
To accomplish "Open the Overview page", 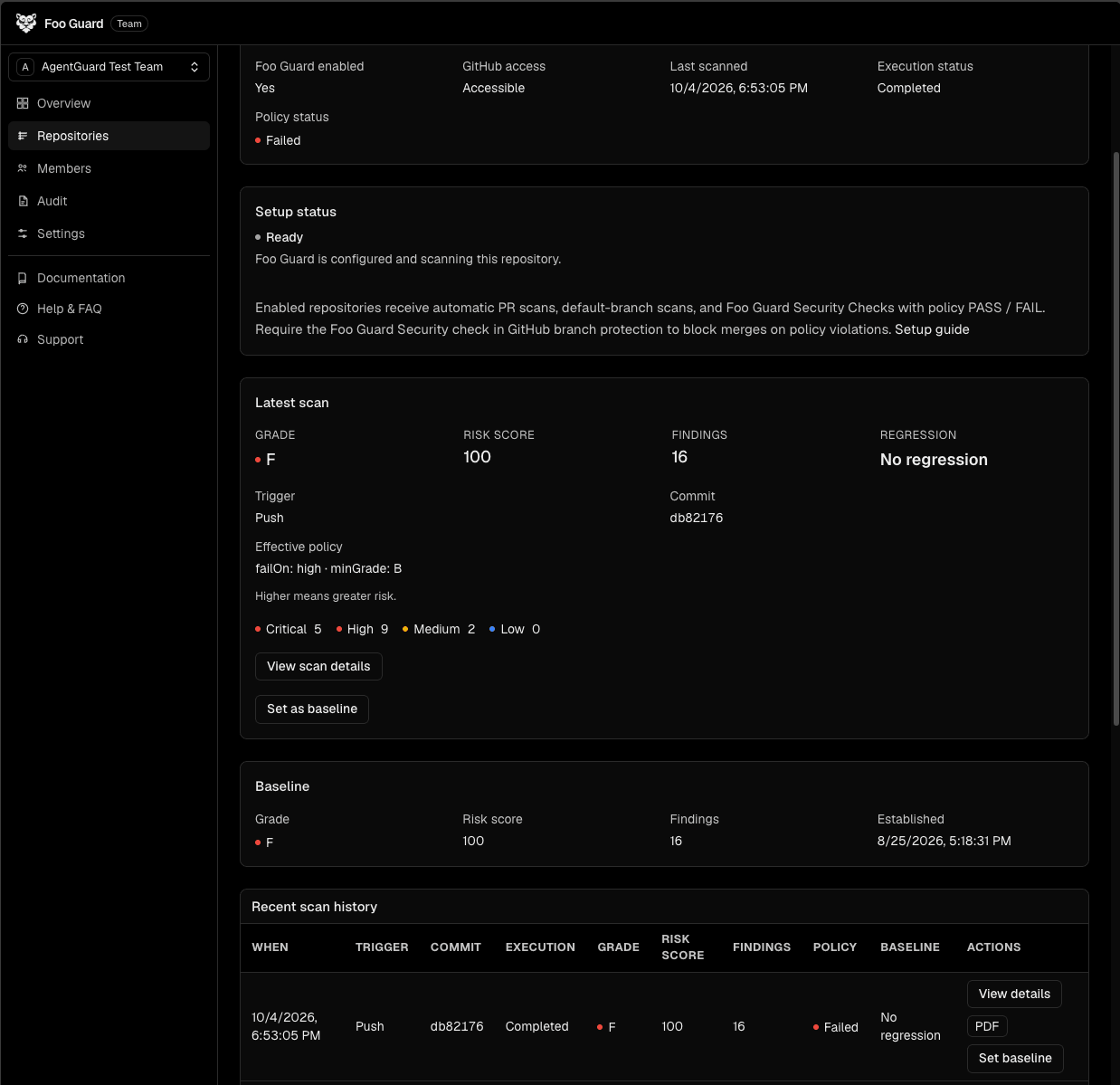I will (x=109, y=103).
